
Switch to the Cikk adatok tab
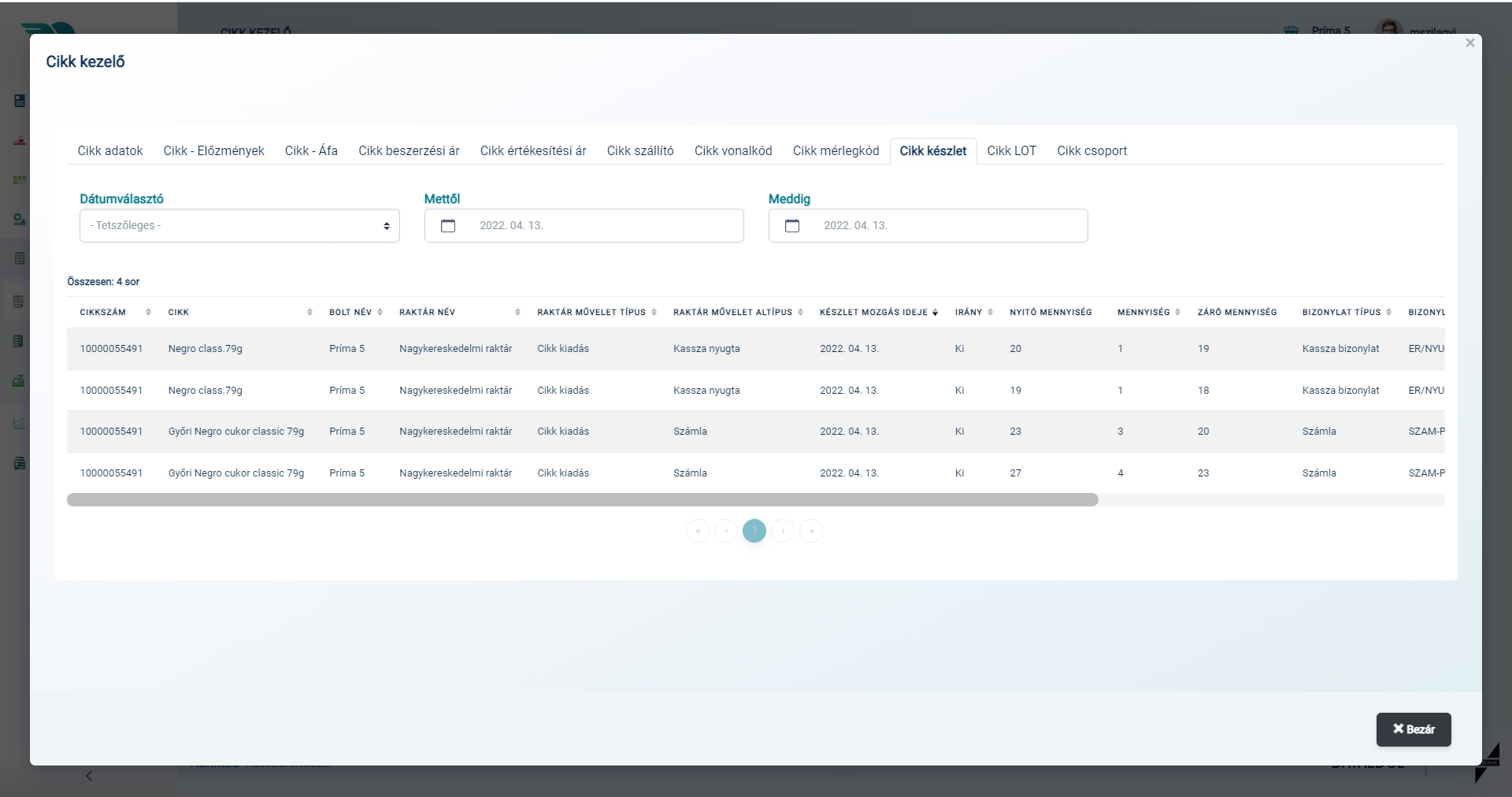109,150
